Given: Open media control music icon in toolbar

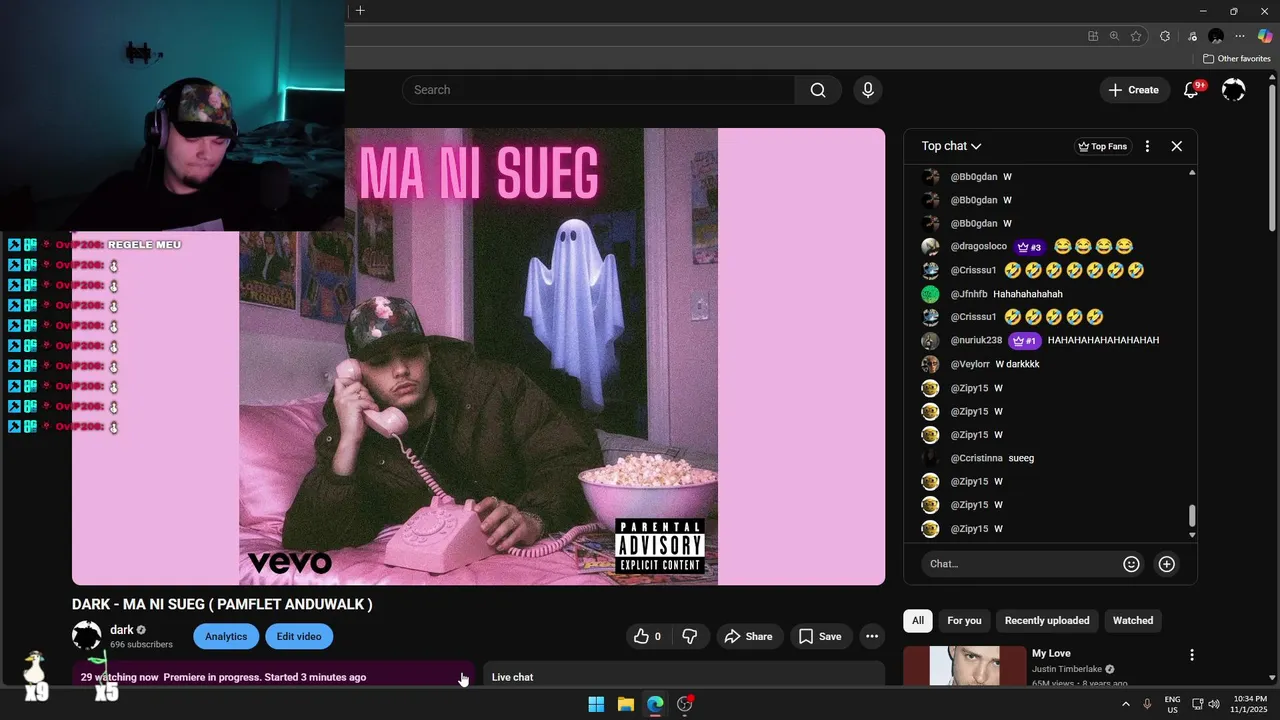Looking at the screenshot, I should pos(1192,36).
